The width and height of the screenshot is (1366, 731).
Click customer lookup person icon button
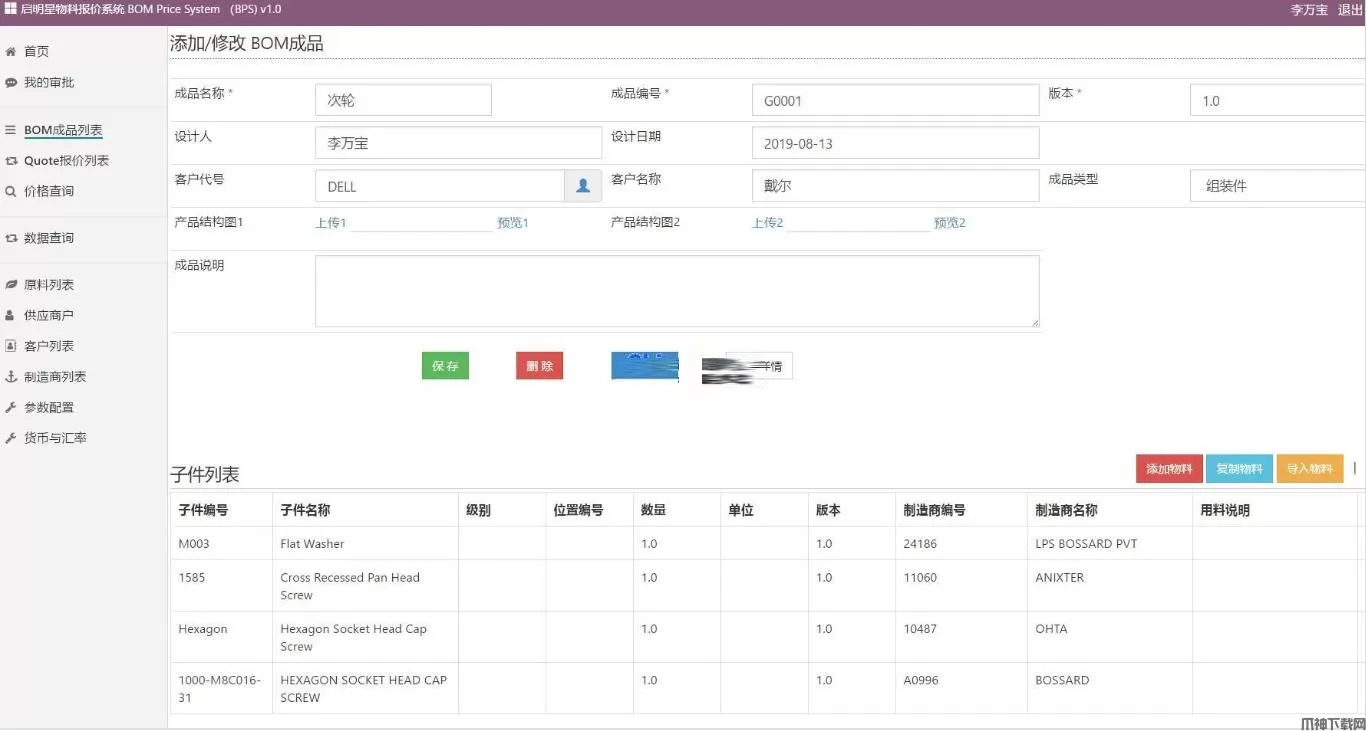[583, 186]
